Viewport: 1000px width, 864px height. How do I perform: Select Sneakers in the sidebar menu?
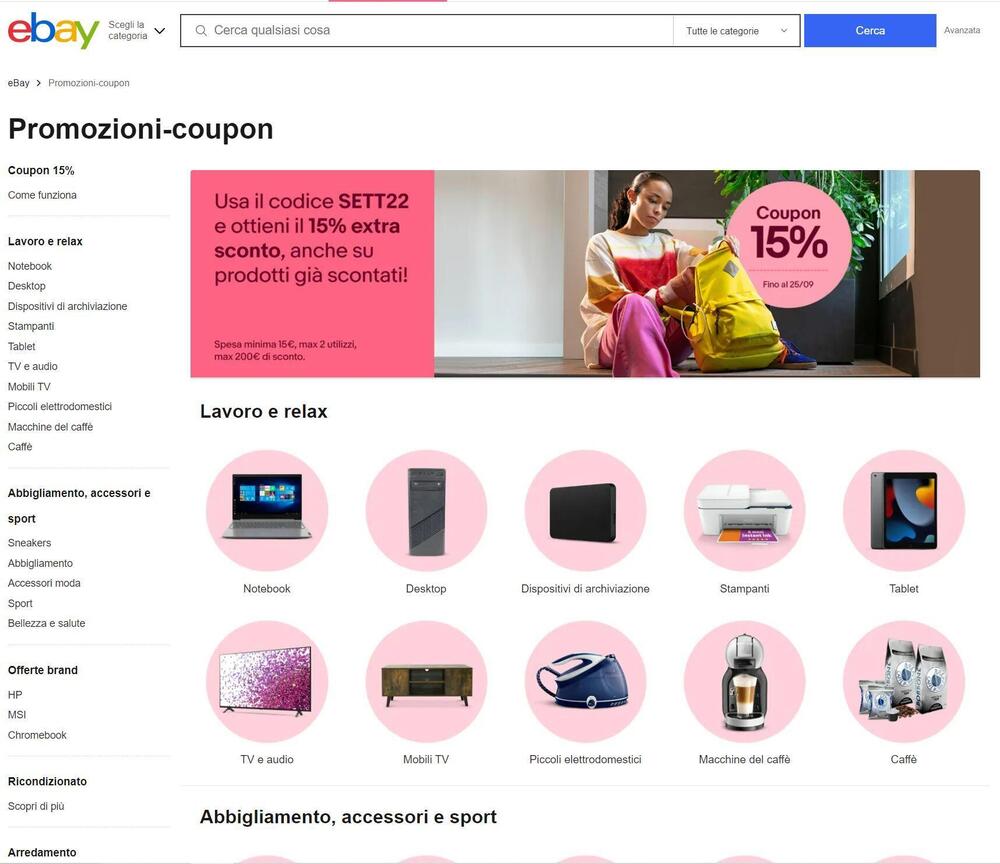point(29,543)
